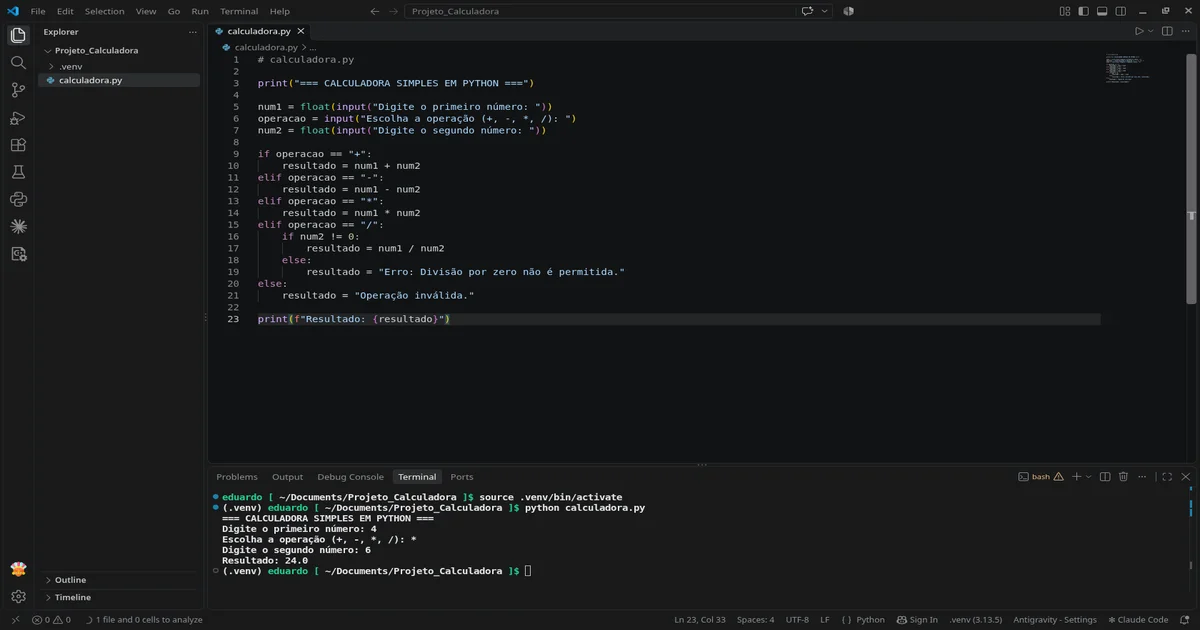The height and width of the screenshot is (630, 1200).
Task: Open Antigravity - Settings in status bar
Action: click(1055, 620)
